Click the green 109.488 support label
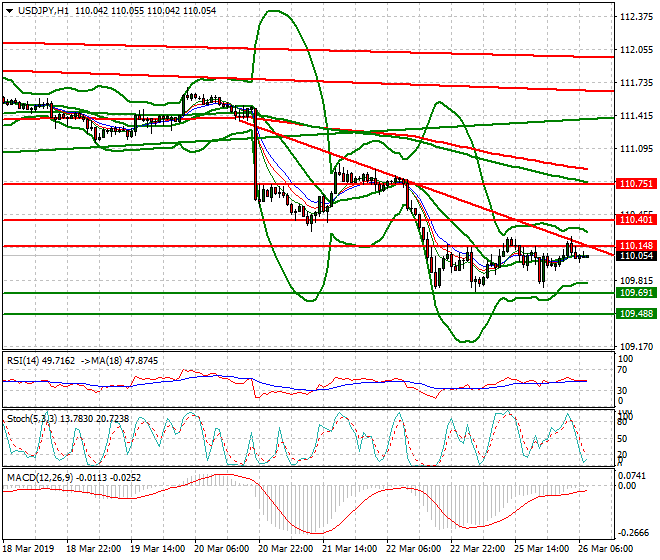The image size is (660, 560). (x=636, y=314)
